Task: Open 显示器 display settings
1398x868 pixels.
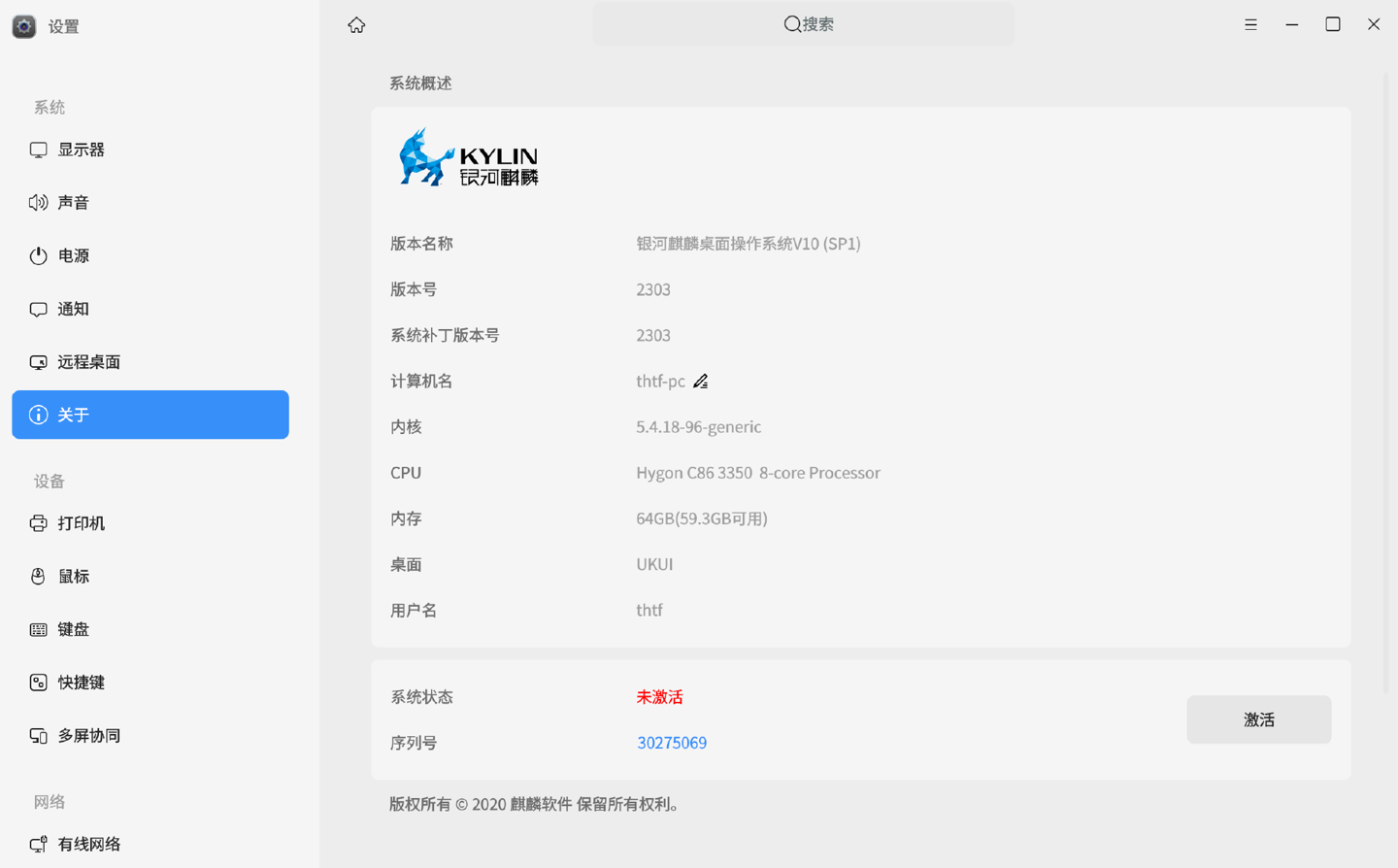Action: [x=81, y=150]
